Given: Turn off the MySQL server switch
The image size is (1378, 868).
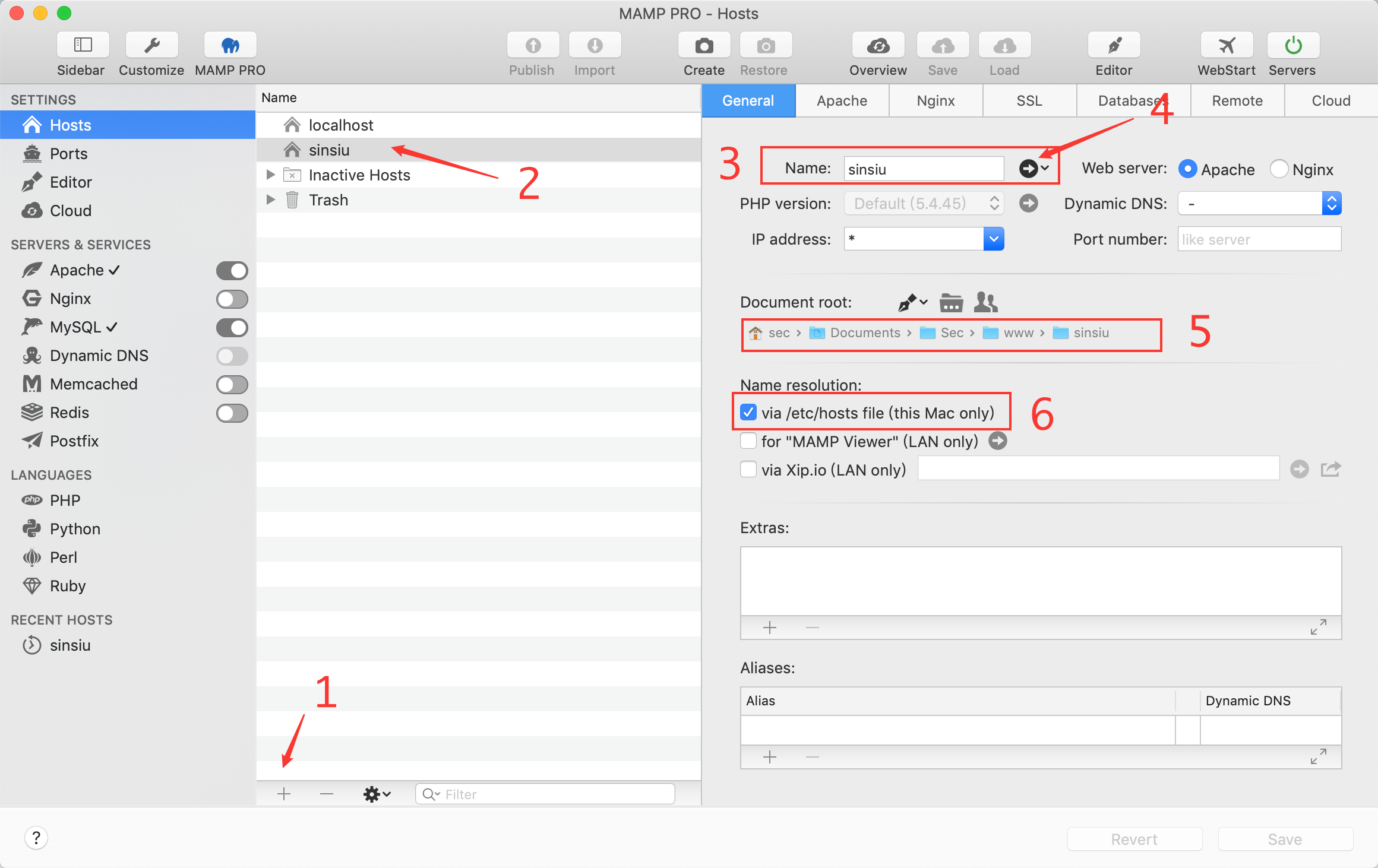Looking at the screenshot, I should click(232, 328).
